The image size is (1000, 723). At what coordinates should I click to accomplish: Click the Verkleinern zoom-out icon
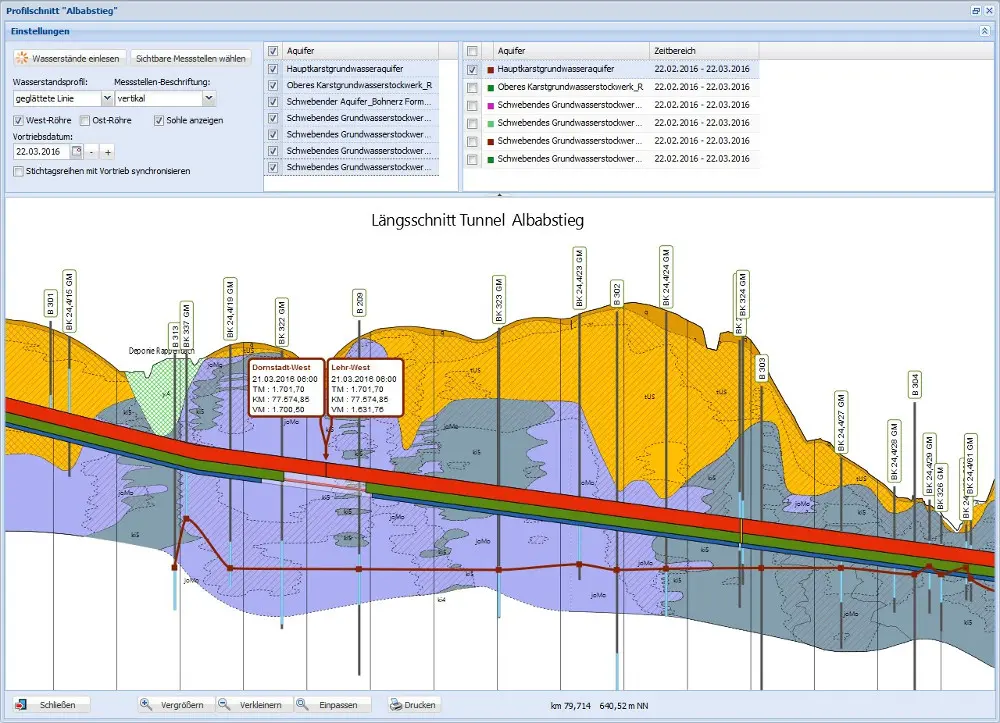(x=224, y=705)
